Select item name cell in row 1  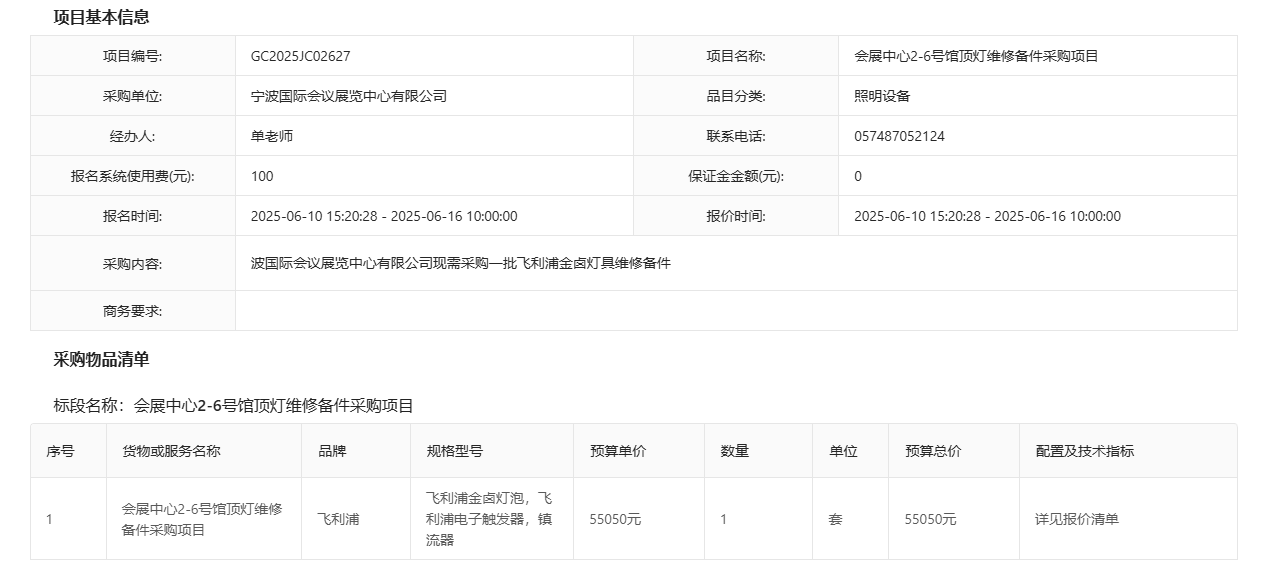click(202, 519)
